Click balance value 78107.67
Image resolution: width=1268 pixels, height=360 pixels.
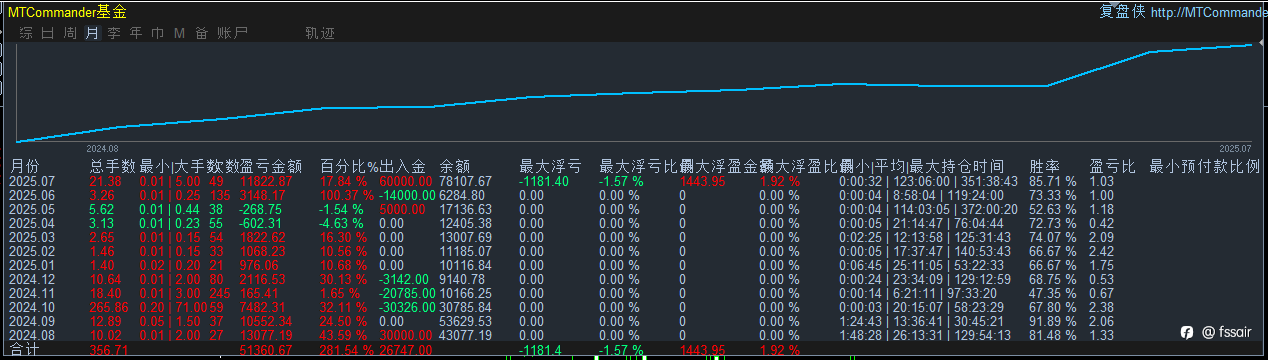tap(466, 181)
